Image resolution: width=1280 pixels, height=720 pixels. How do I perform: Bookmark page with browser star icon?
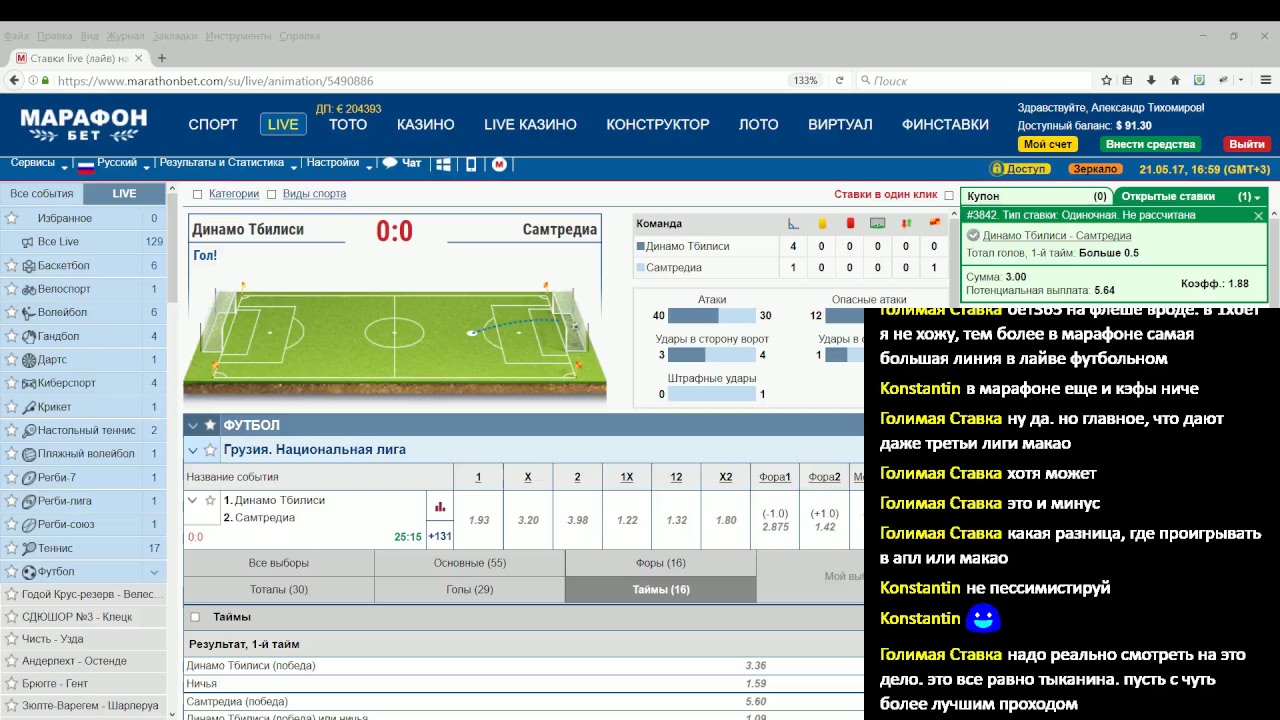click(x=1106, y=81)
